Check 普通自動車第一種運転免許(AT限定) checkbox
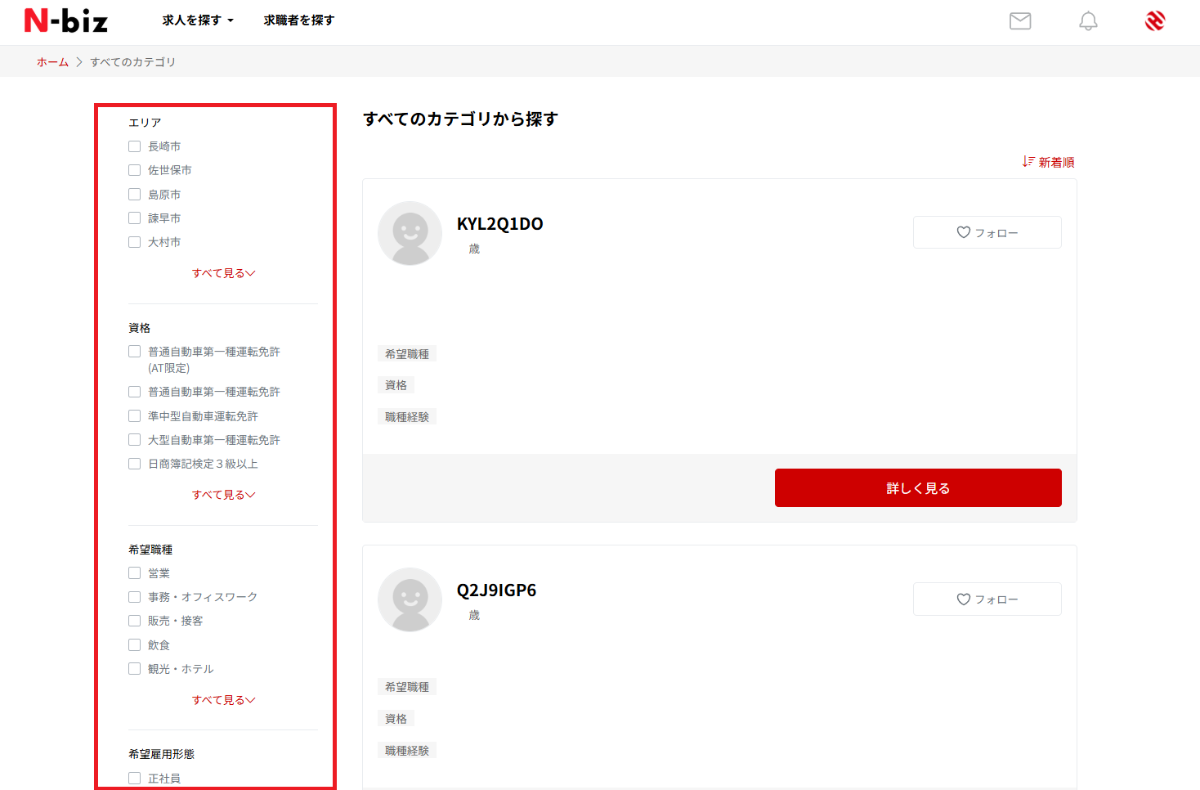The height and width of the screenshot is (790, 1200). (134, 352)
